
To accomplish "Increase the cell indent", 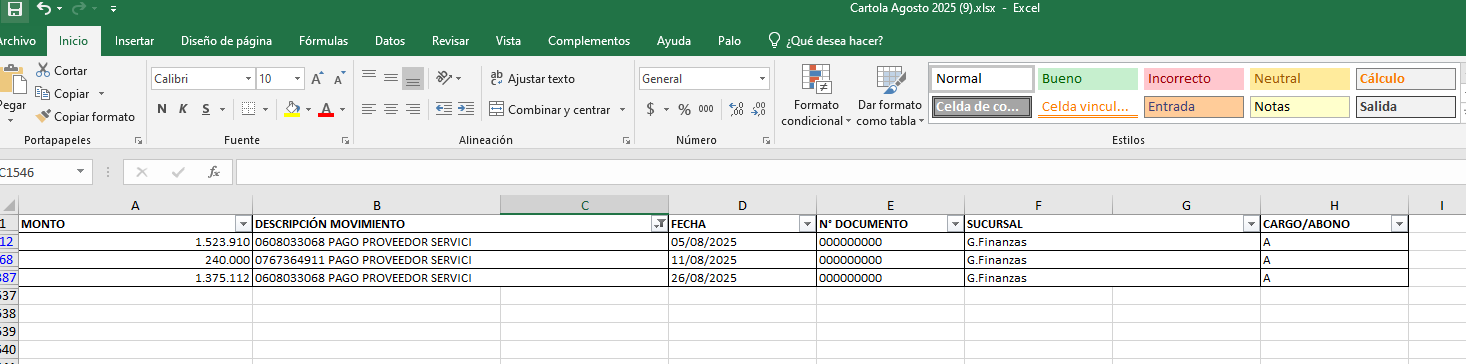I will click(x=467, y=109).
